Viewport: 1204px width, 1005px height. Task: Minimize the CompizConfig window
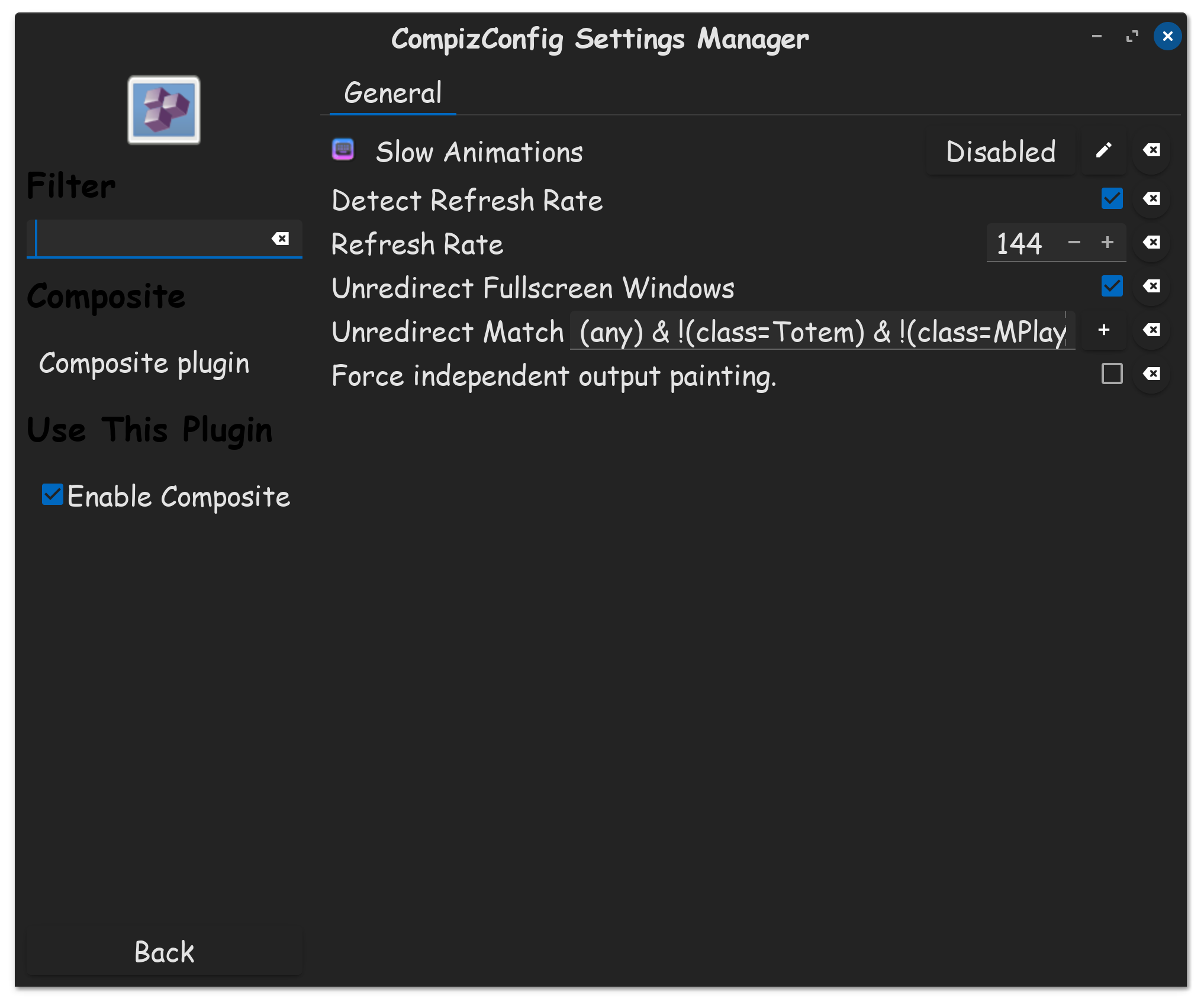tap(1096, 37)
